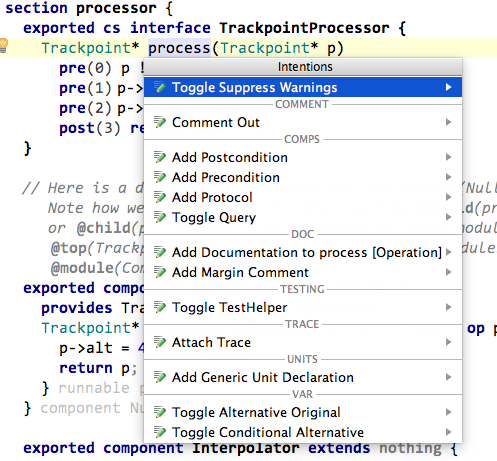Select the Add Postcondition entry

coord(303,157)
